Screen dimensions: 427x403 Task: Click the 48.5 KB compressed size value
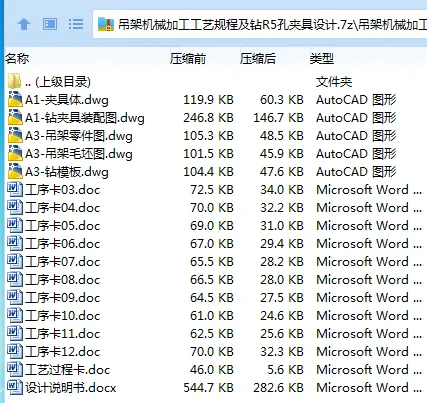(x=282, y=136)
